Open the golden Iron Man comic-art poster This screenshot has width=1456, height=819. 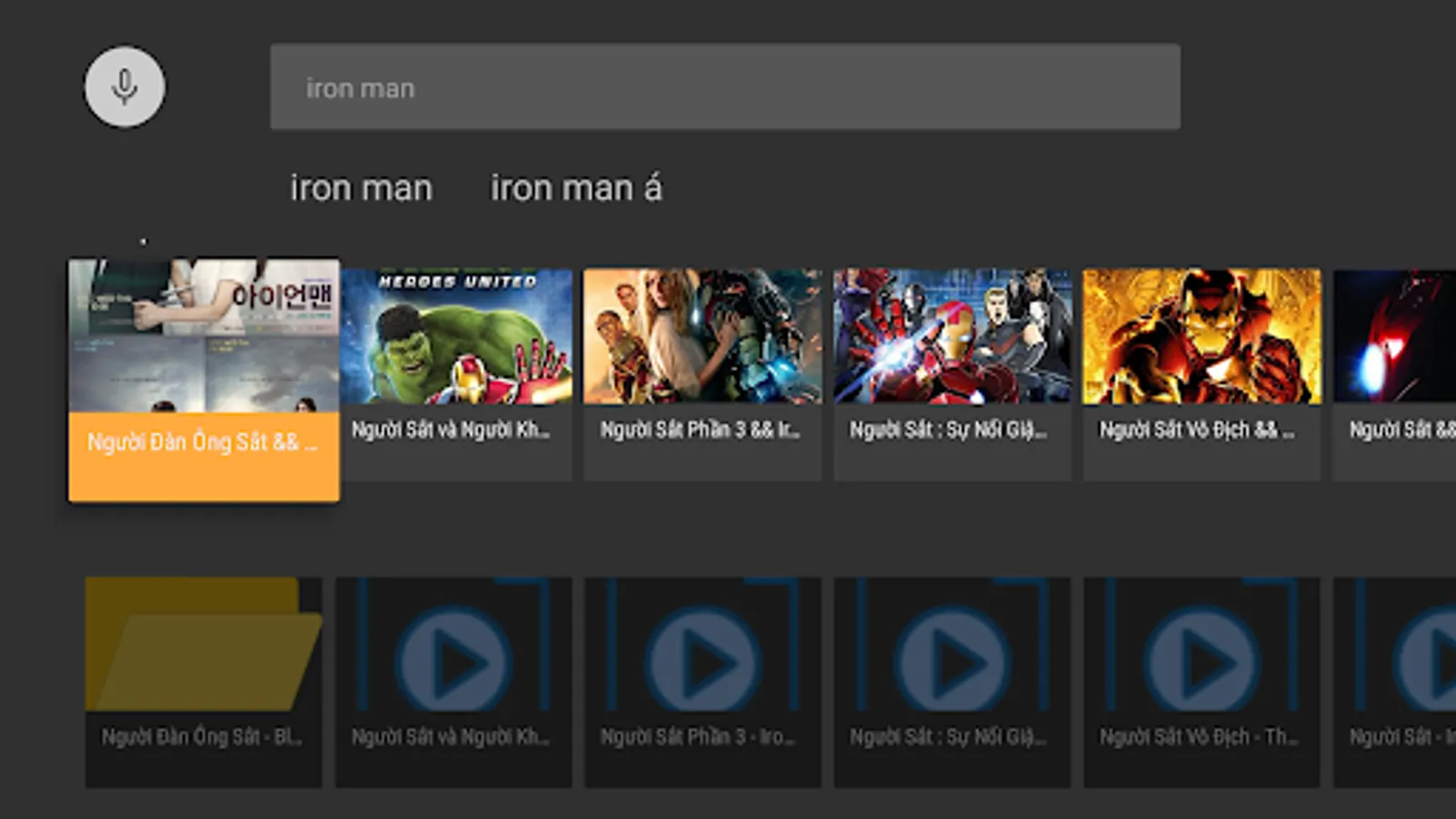pyautogui.click(x=1202, y=337)
